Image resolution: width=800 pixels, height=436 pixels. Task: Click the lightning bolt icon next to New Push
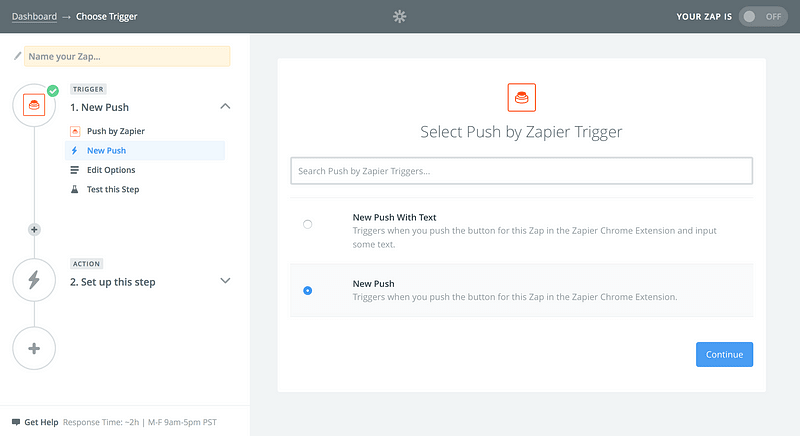(x=74, y=150)
